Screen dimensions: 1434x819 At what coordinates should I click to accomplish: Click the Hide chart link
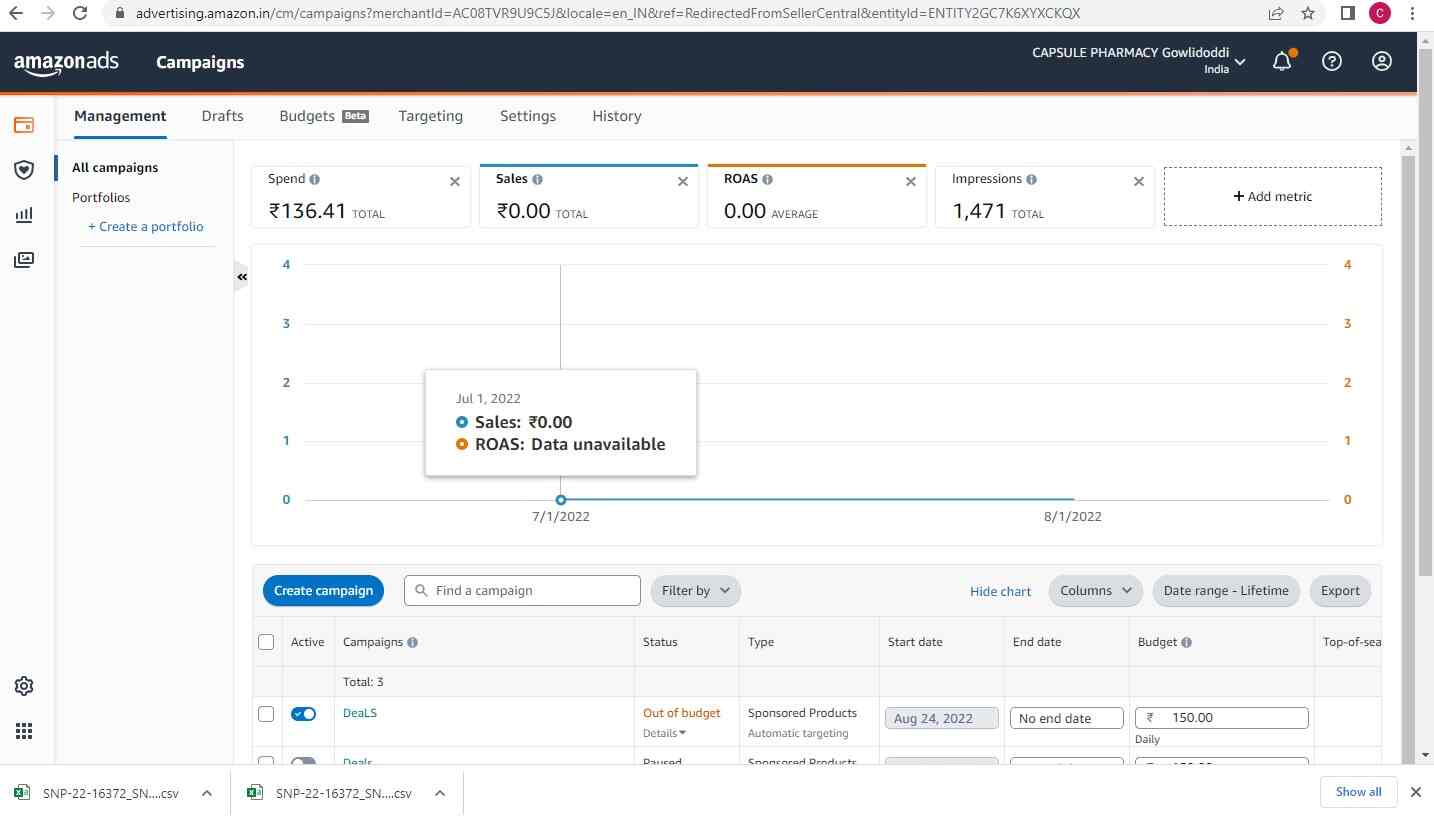1000,591
